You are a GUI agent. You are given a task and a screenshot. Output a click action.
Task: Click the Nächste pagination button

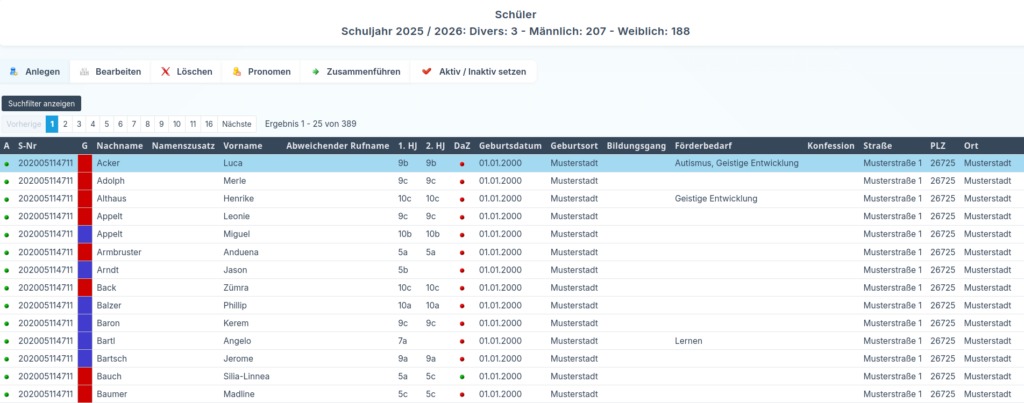pos(236,124)
